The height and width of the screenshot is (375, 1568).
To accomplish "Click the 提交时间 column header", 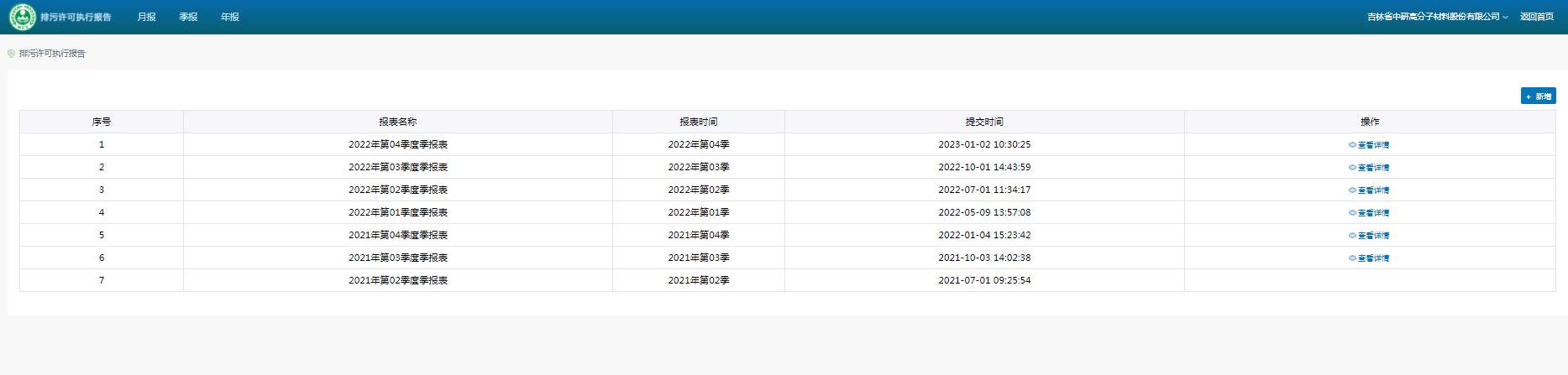I will (983, 122).
